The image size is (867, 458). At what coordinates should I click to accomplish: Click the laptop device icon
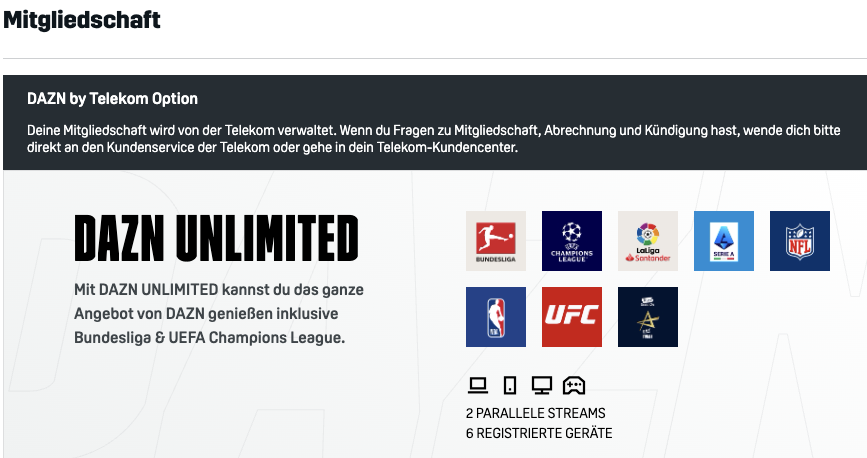(478, 385)
